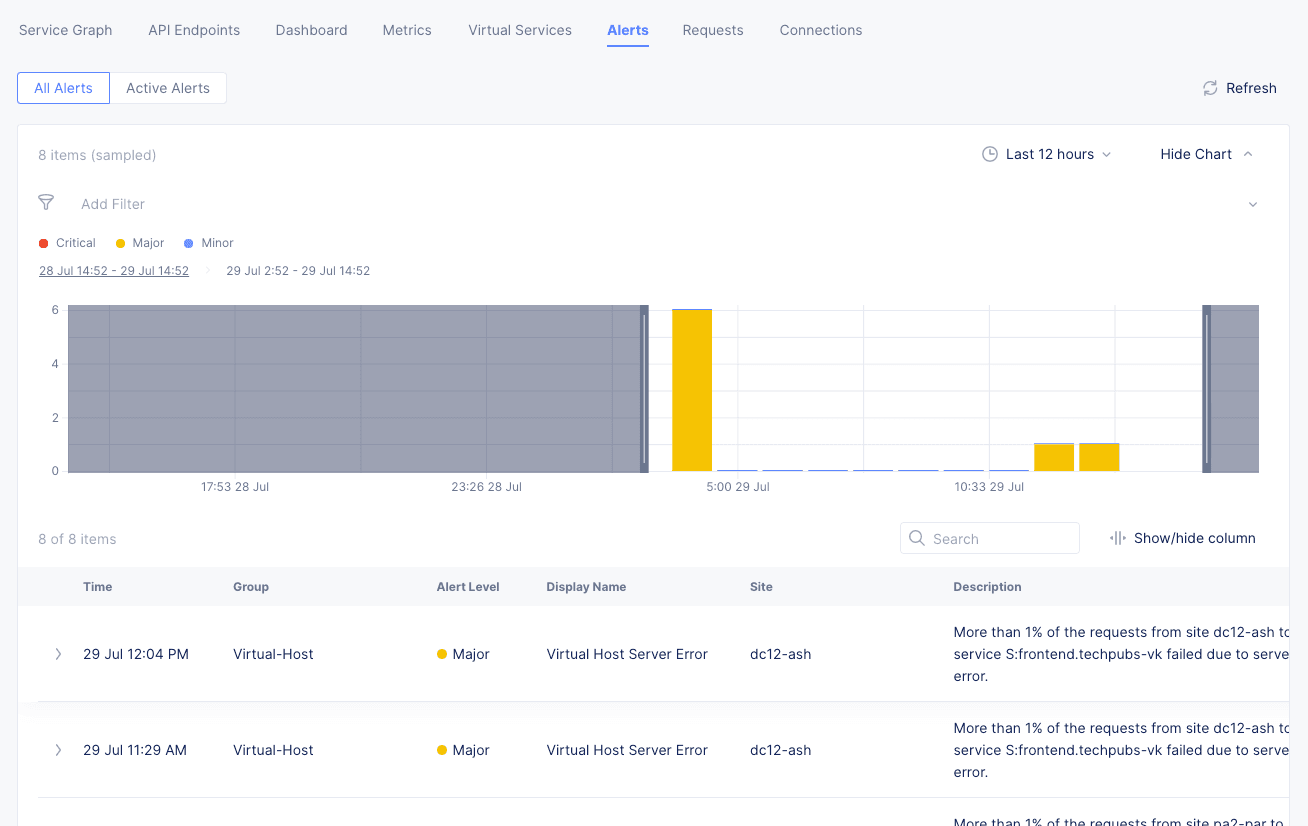Image resolution: width=1308 pixels, height=826 pixels.
Task: Open the Virtual Services tab
Action: [520, 30]
